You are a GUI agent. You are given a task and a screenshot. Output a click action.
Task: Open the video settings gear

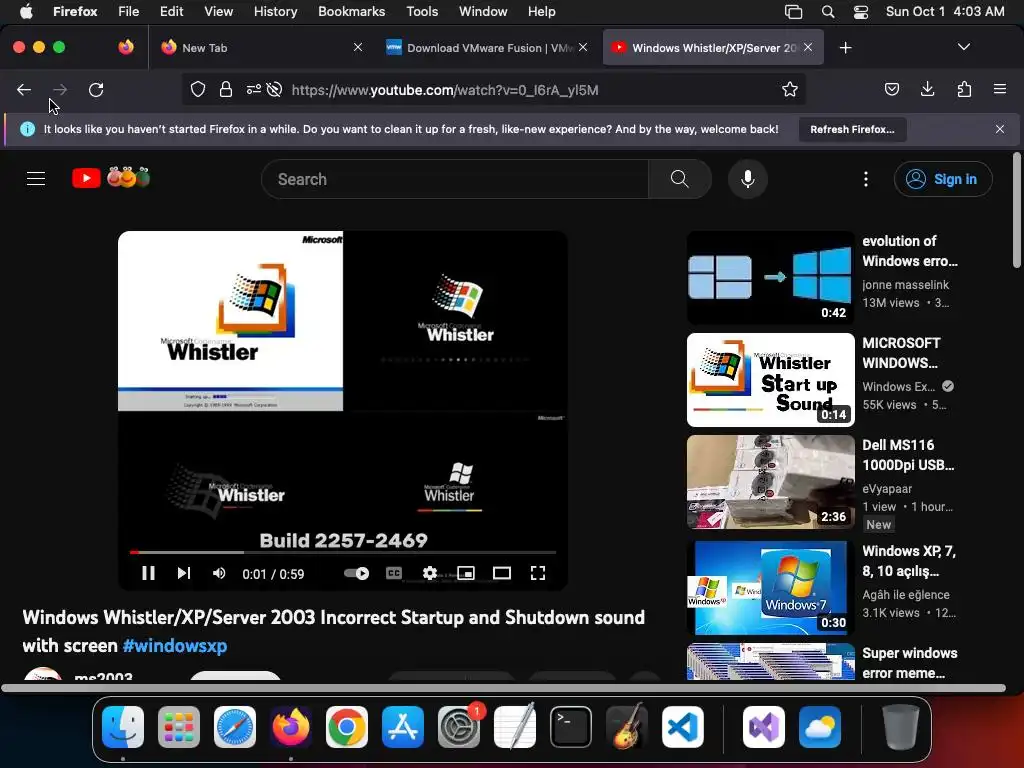(430, 573)
